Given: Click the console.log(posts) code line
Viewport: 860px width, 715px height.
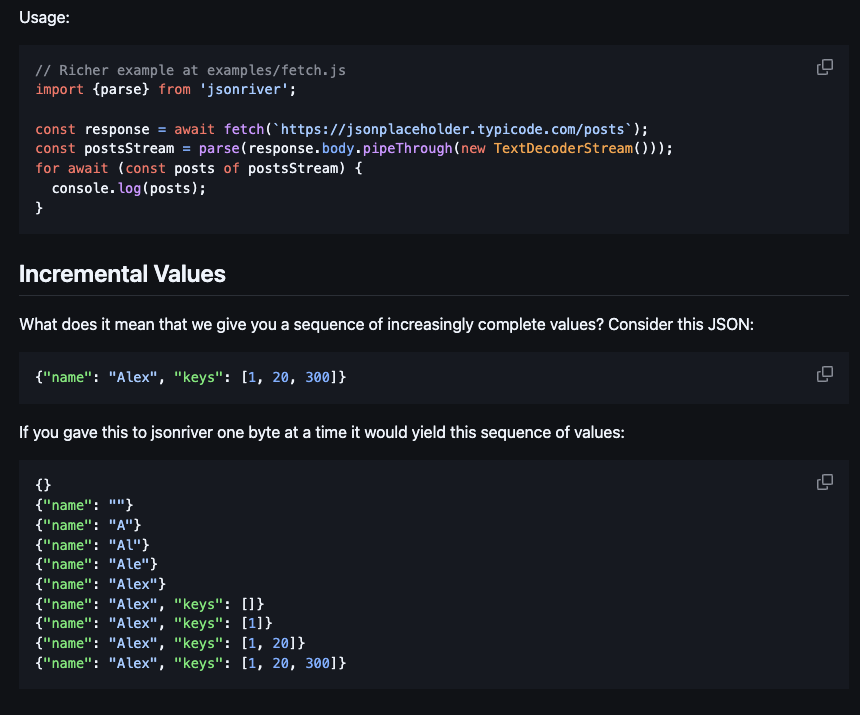Looking at the screenshot, I should (x=128, y=188).
